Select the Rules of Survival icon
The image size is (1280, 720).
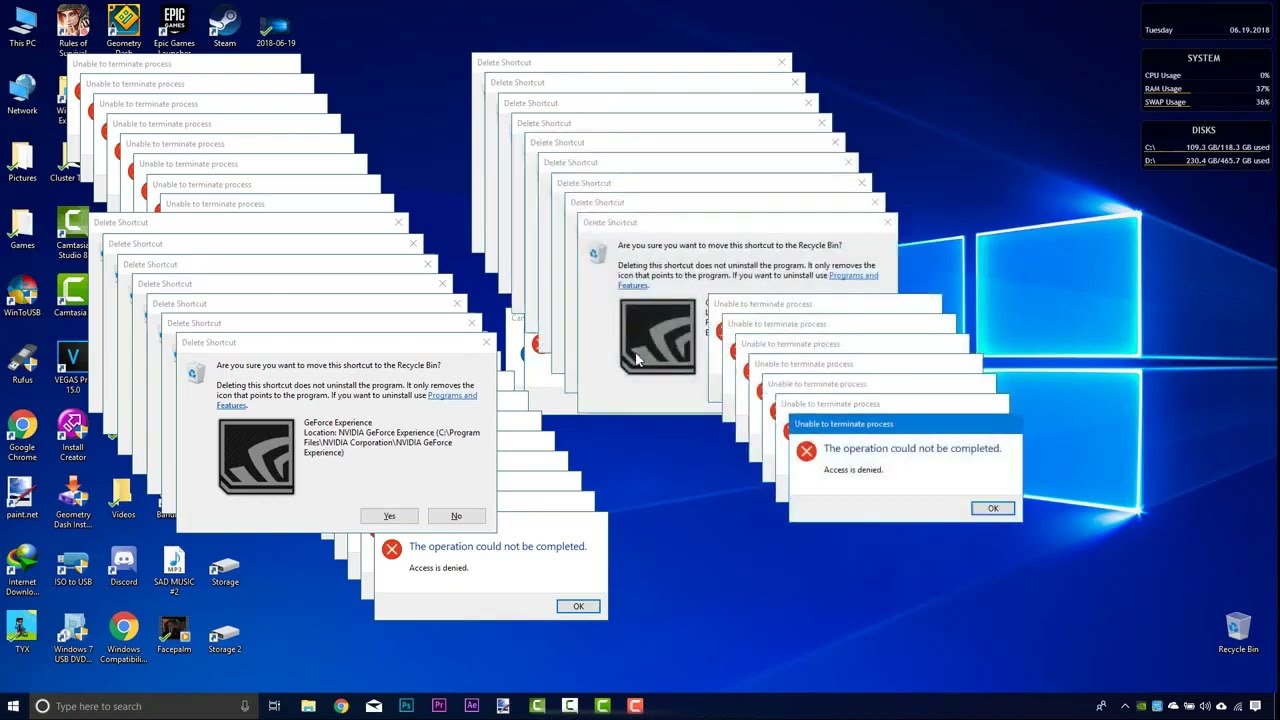pyautogui.click(x=73, y=29)
